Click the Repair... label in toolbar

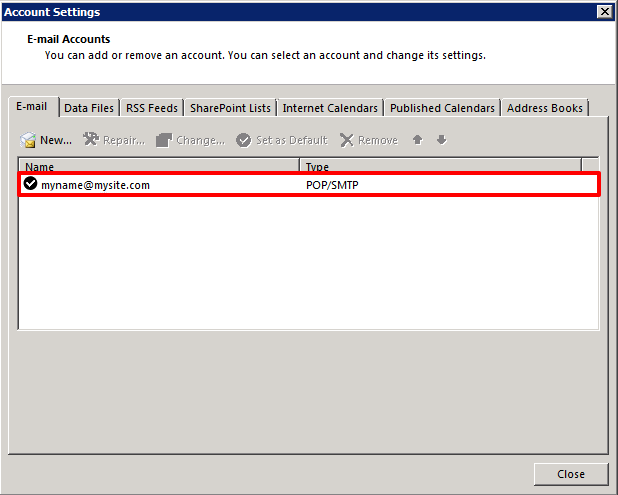(124, 140)
